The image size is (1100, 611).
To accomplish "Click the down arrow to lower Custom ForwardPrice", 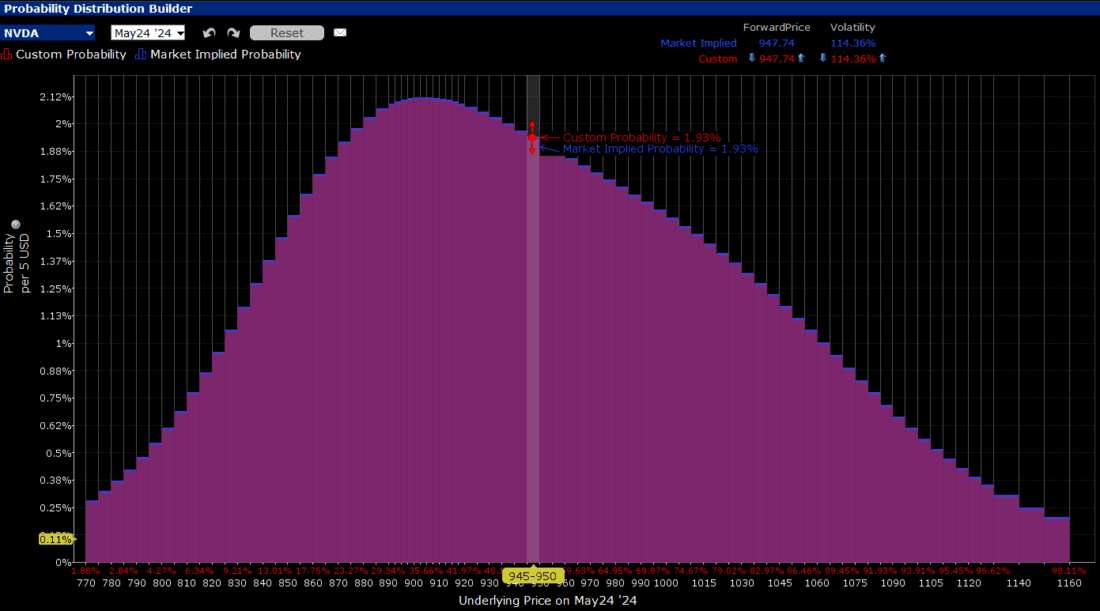I will click(x=751, y=59).
